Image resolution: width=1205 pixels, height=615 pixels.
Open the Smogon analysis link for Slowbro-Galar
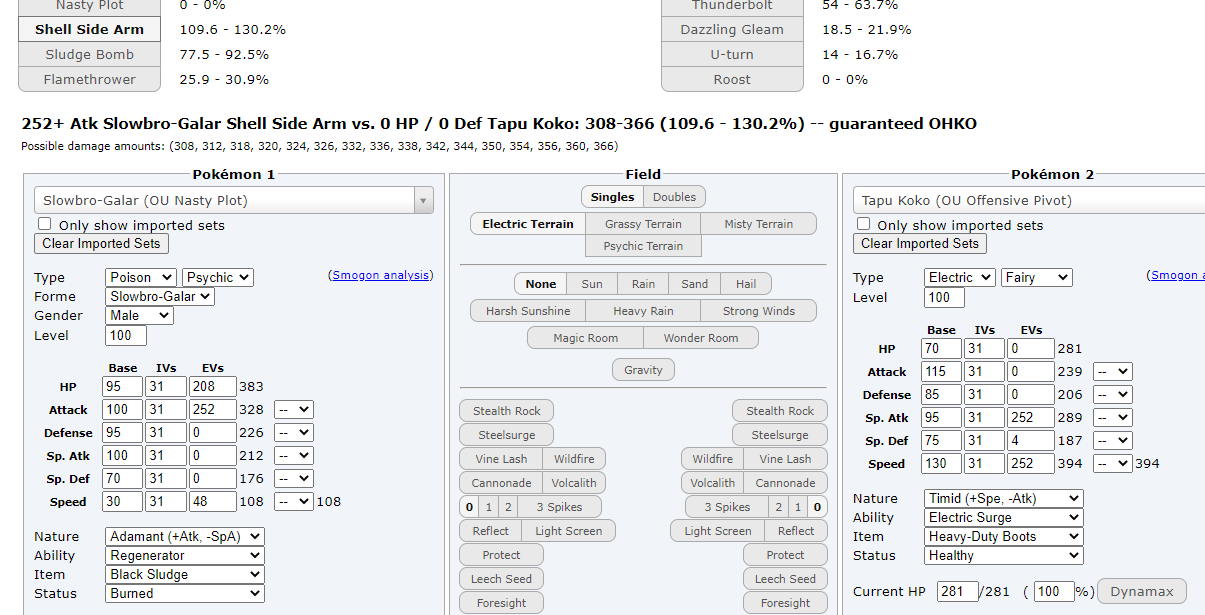click(380, 275)
